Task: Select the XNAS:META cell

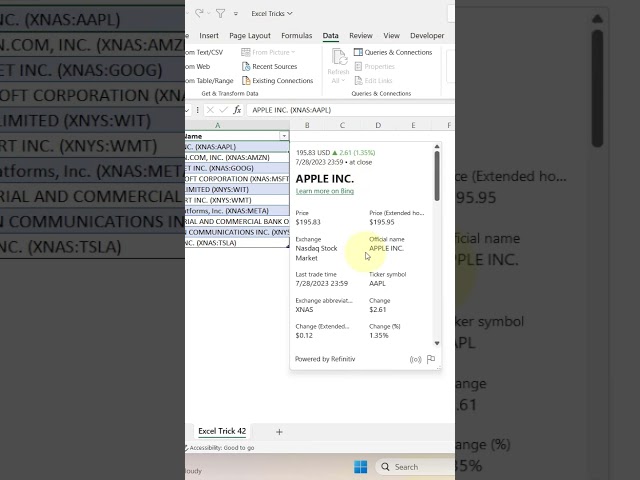Action: [x=237, y=211]
